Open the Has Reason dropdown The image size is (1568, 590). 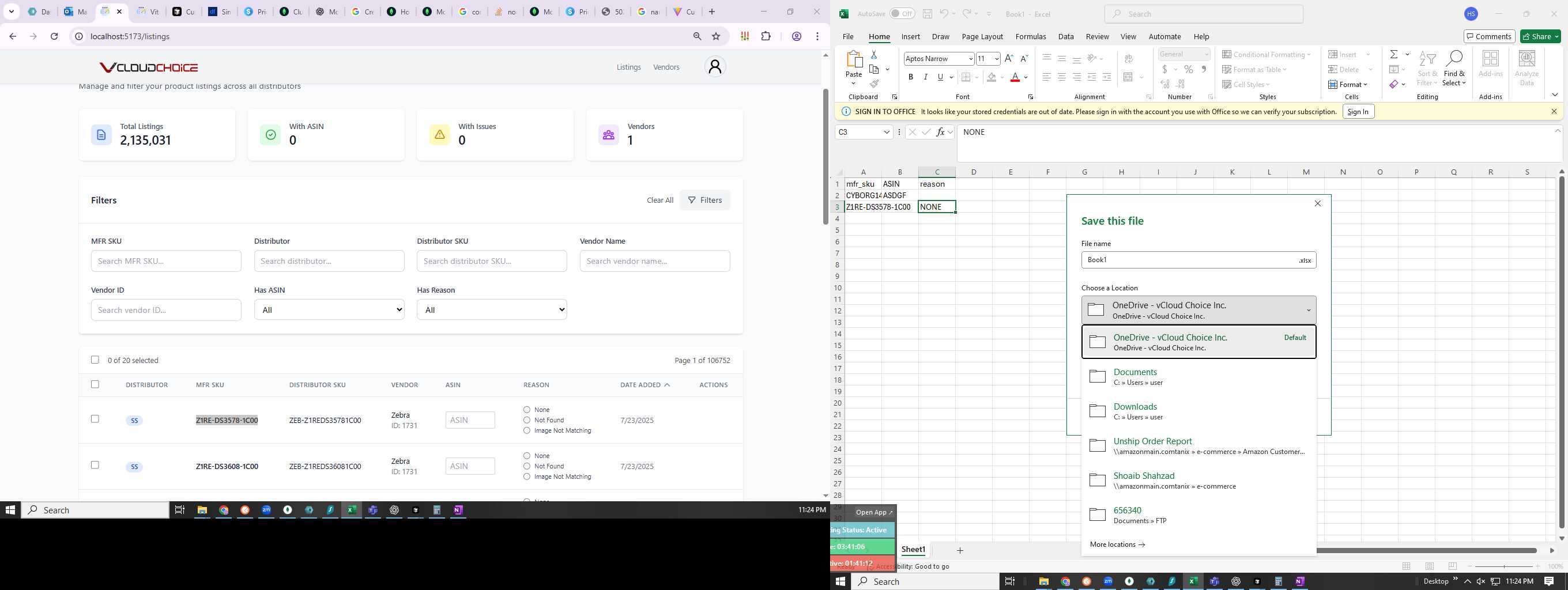tap(492, 309)
